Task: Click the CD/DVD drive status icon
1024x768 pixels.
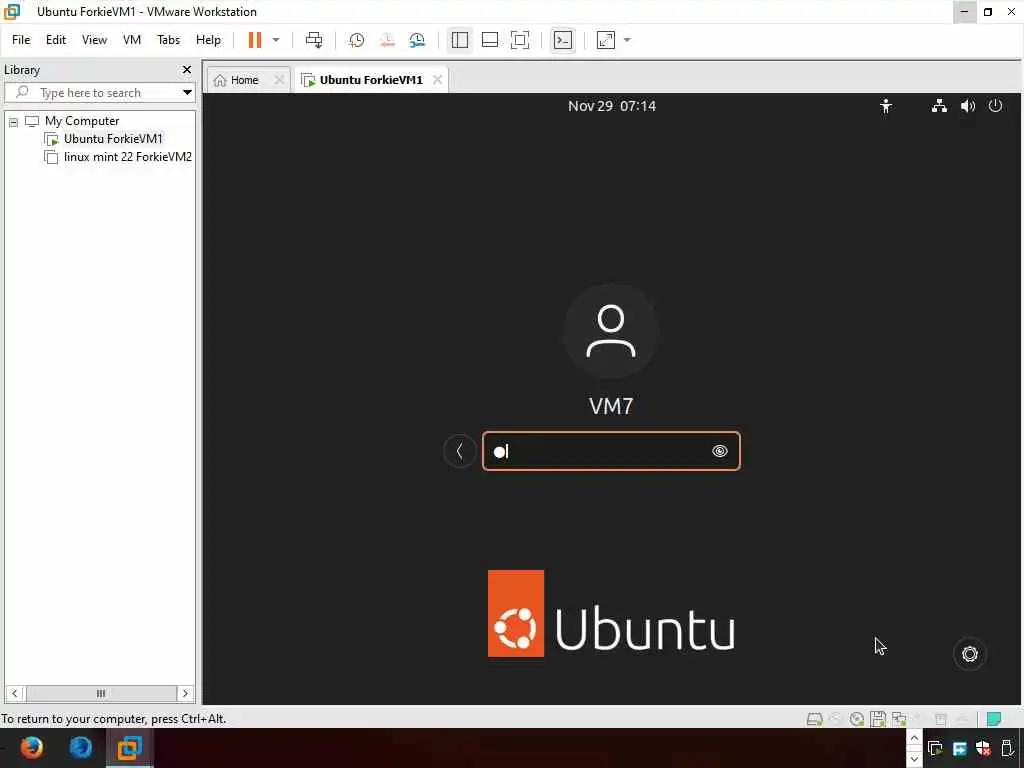Action: tap(857, 720)
